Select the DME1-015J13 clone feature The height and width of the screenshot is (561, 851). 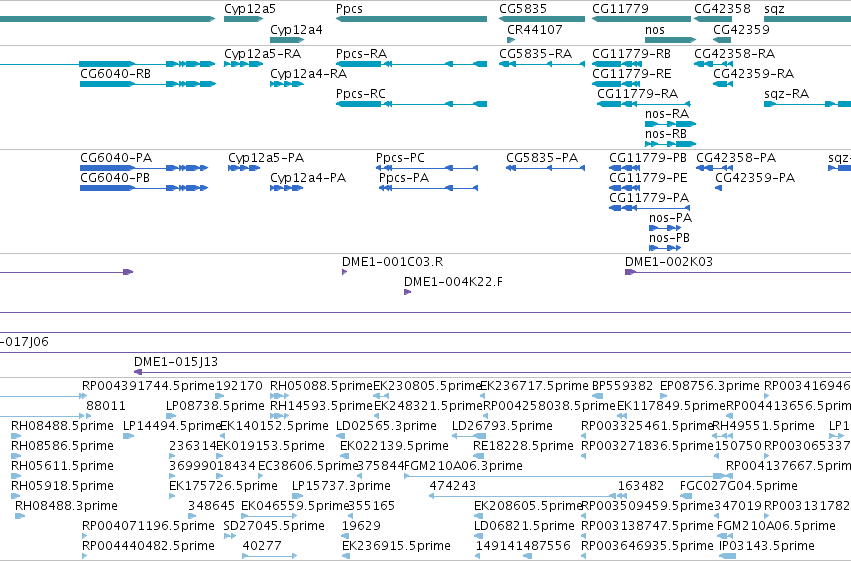pyautogui.click(x=492, y=372)
